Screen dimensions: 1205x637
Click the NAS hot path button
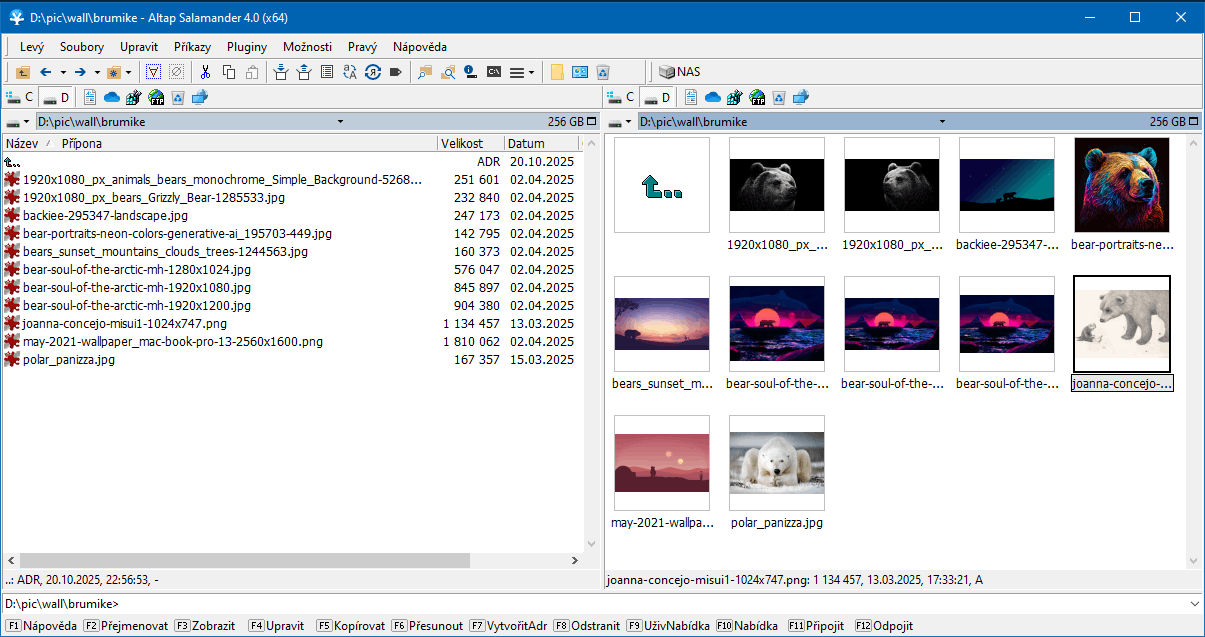coord(680,72)
